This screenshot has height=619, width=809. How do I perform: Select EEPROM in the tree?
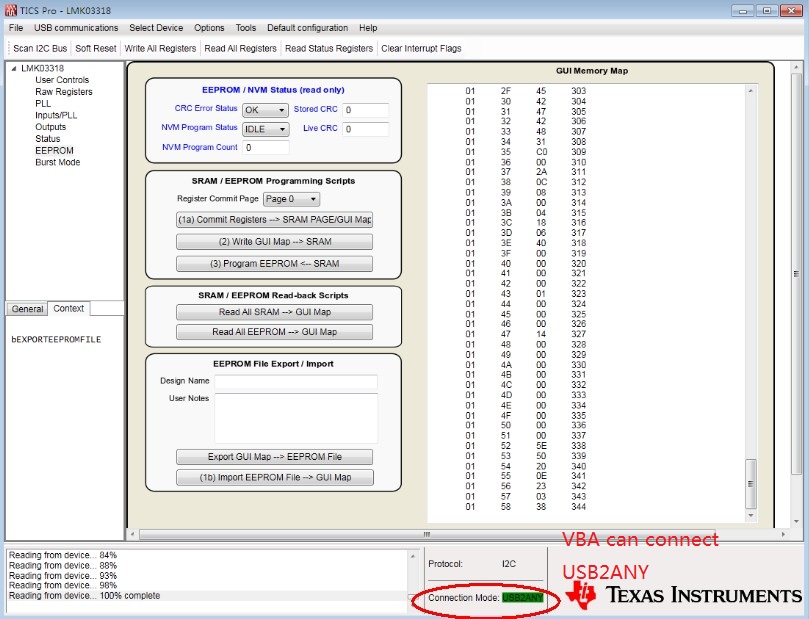[x=54, y=151]
